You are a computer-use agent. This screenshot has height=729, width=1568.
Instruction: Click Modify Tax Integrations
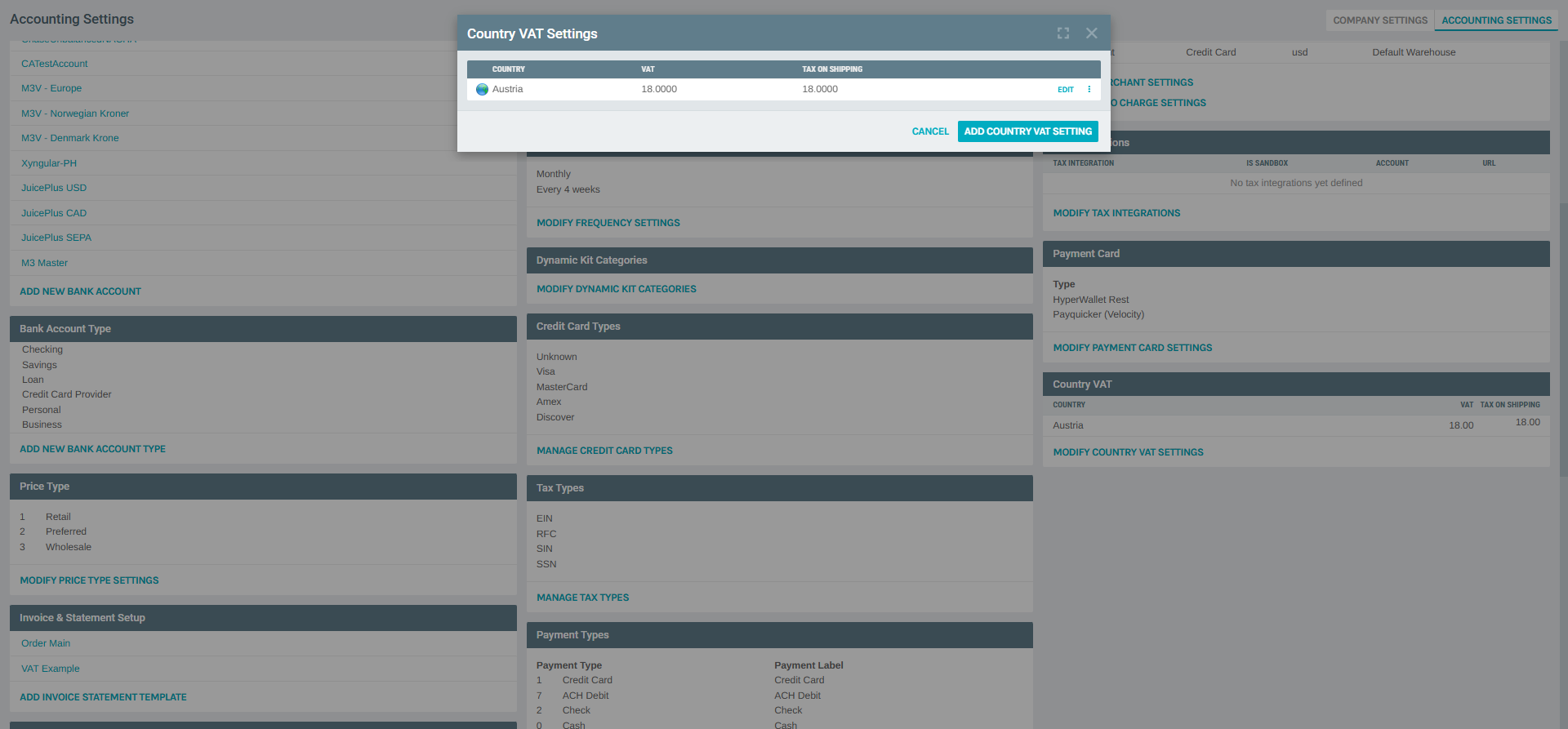(x=1116, y=213)
